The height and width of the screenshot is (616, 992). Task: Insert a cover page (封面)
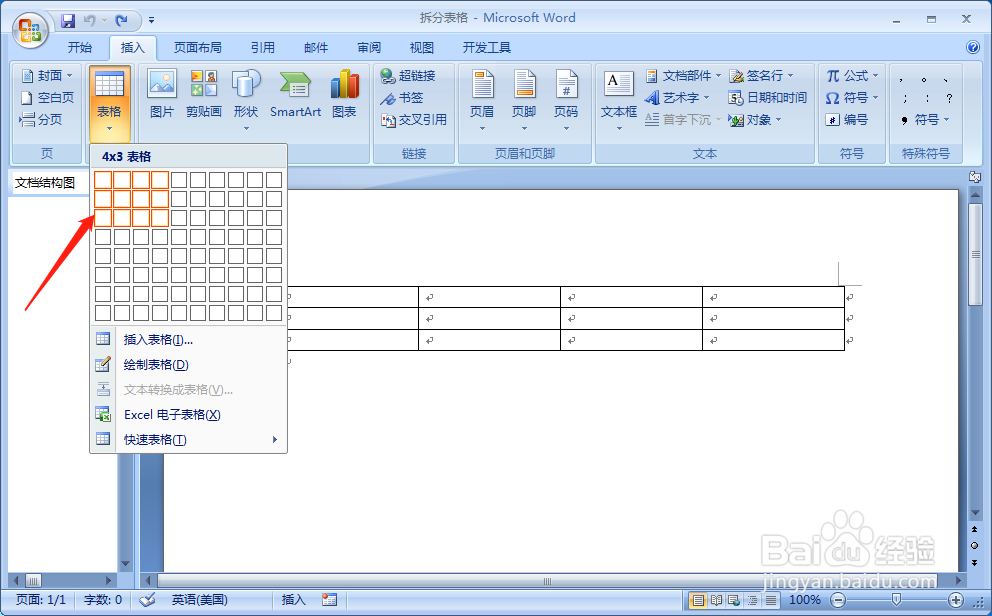coord(47,76)
